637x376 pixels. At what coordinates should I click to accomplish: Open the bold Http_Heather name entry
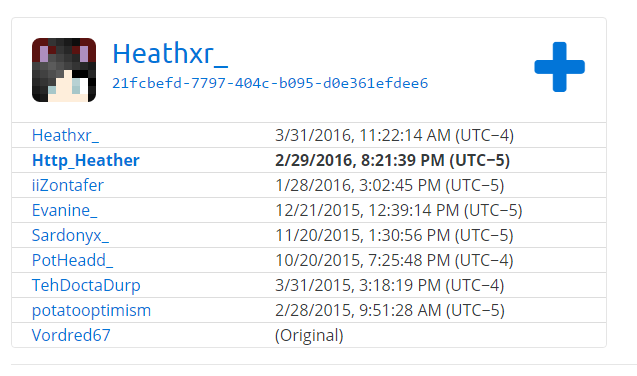(x=86, y=160)
